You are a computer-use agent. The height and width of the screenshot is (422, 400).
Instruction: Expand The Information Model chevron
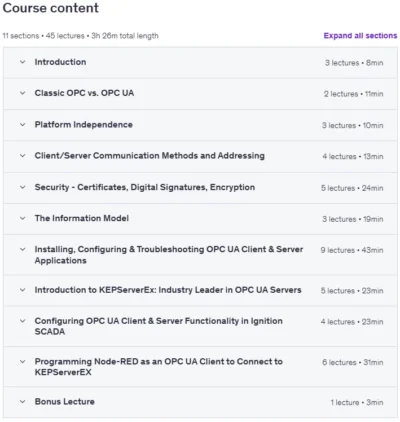click(22, 218)
